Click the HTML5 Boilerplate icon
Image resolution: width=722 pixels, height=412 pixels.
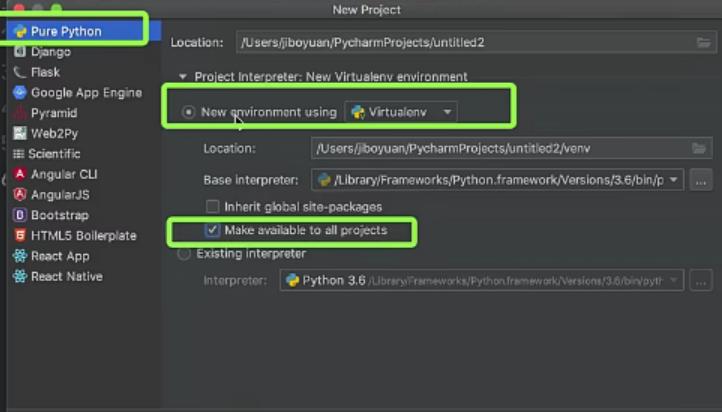20,235
